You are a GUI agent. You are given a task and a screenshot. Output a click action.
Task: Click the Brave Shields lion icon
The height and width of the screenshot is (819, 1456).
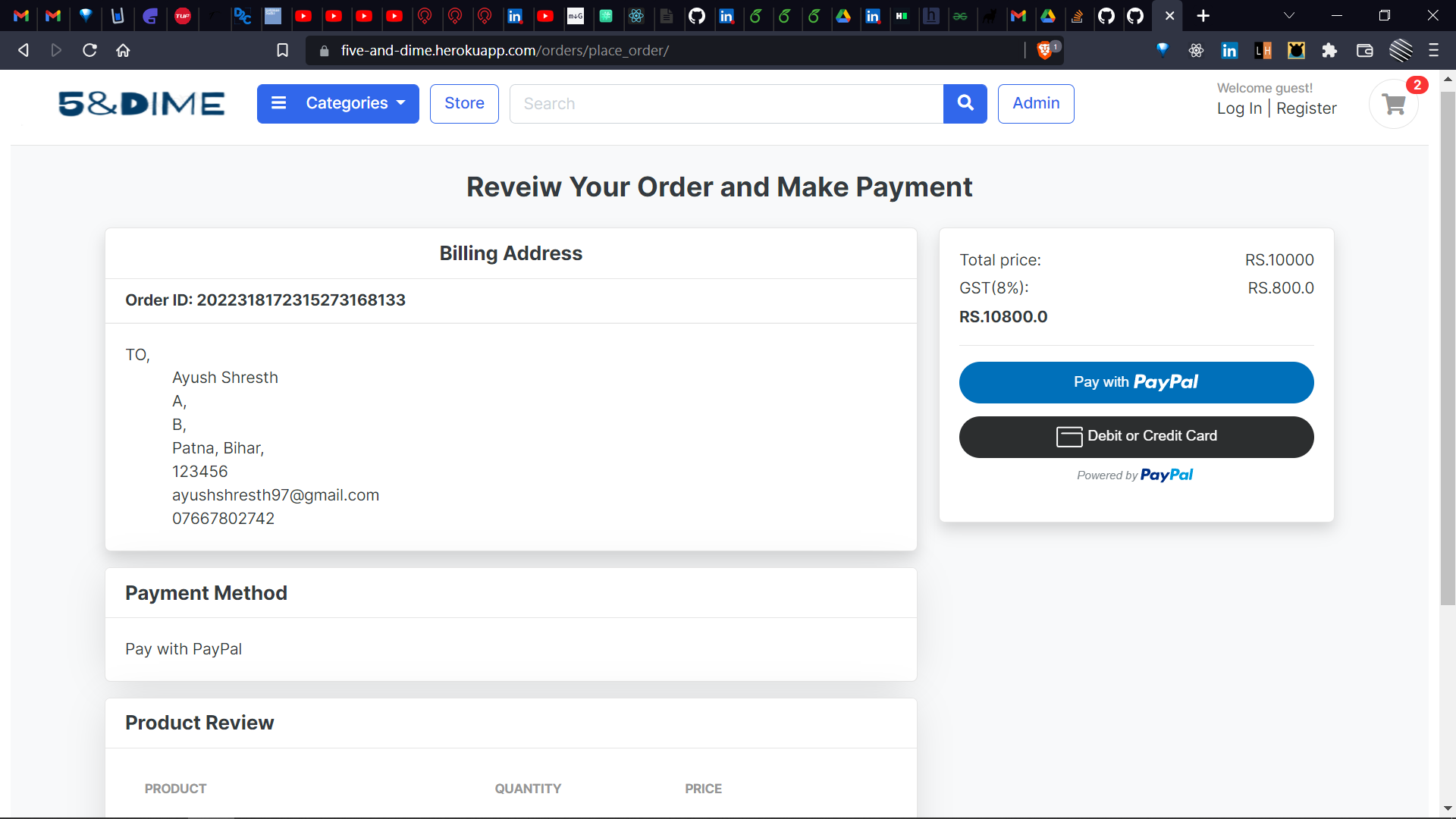coord(1044,50)
